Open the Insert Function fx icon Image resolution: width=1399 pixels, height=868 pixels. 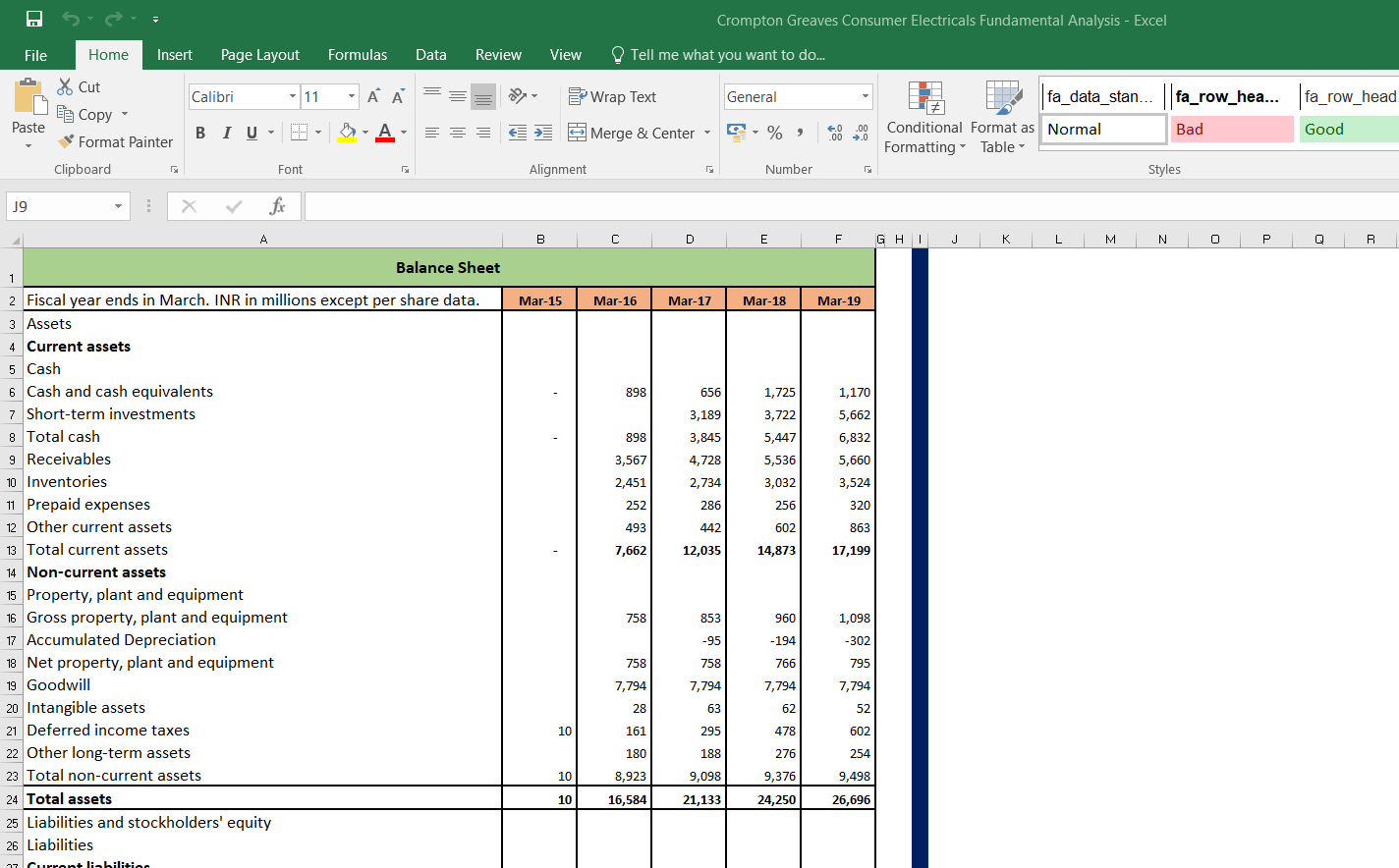click(x=277, y=206)
